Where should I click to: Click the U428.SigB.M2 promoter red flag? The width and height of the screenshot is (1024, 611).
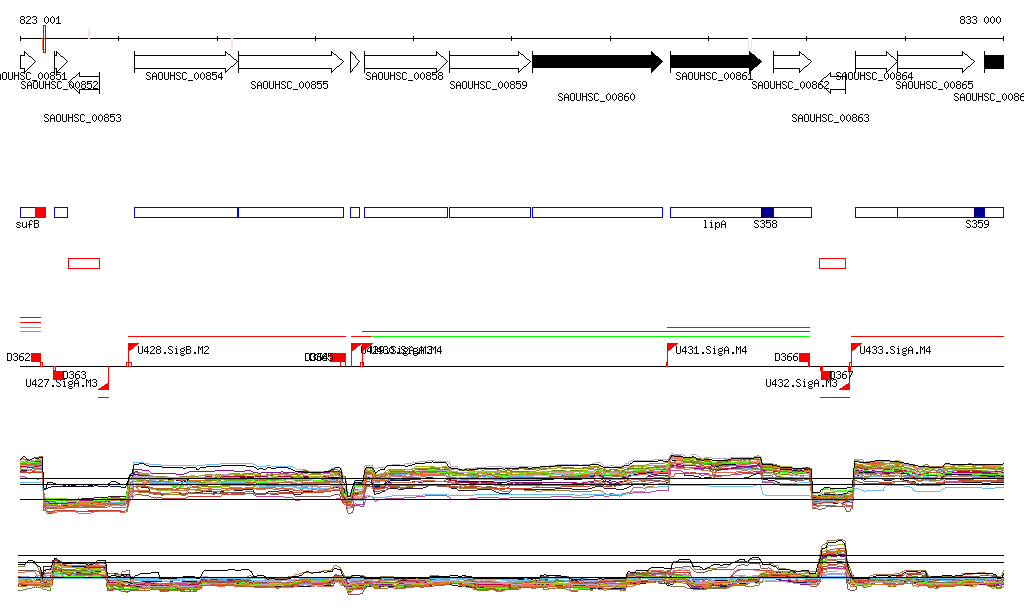pyautogui.click(x=133, y=348)
